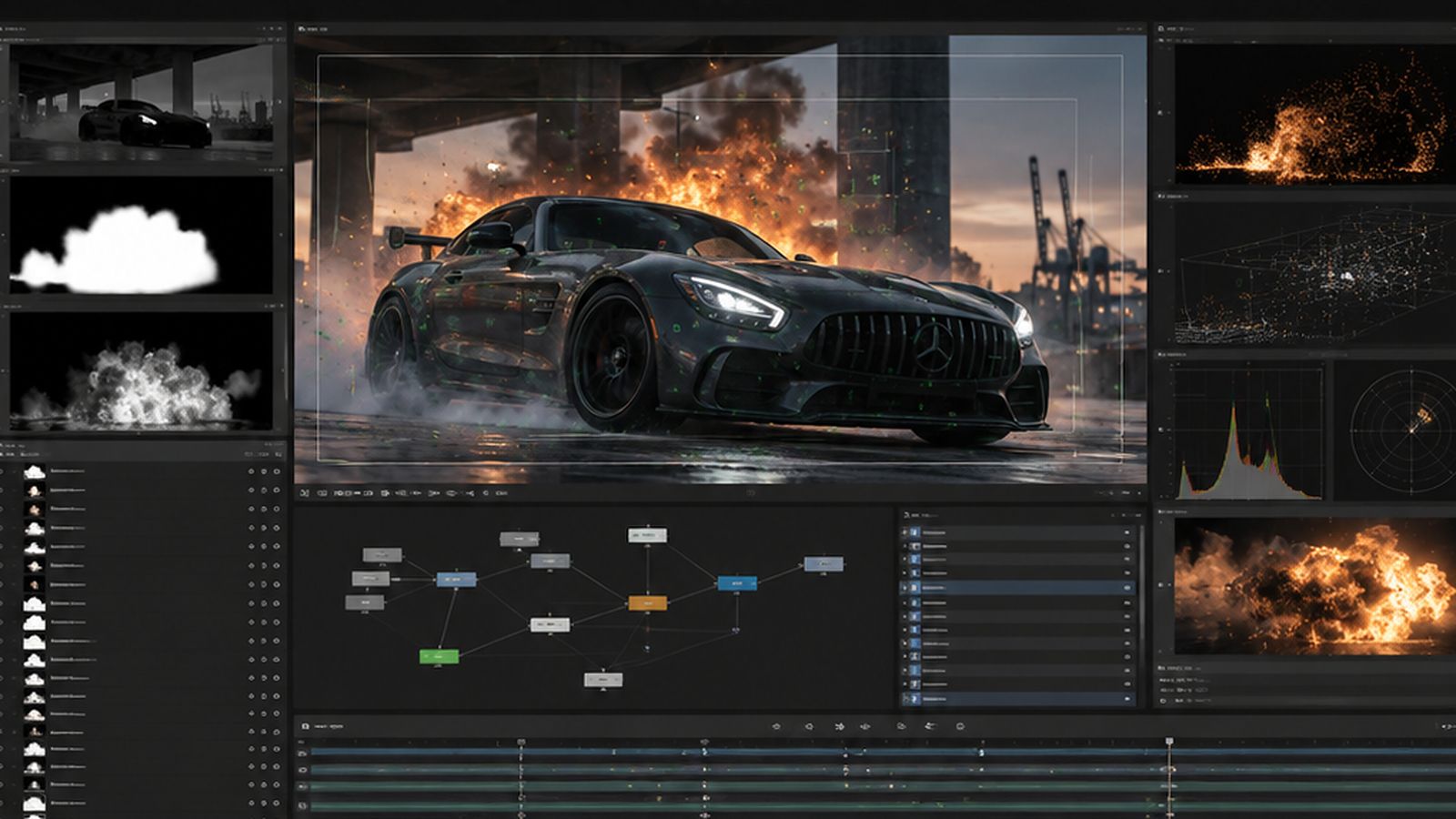The height and width of the screenshot is (819, 1456).
Task: Click the first timeline marker on the ruler
Action: [x=521, y=743]
